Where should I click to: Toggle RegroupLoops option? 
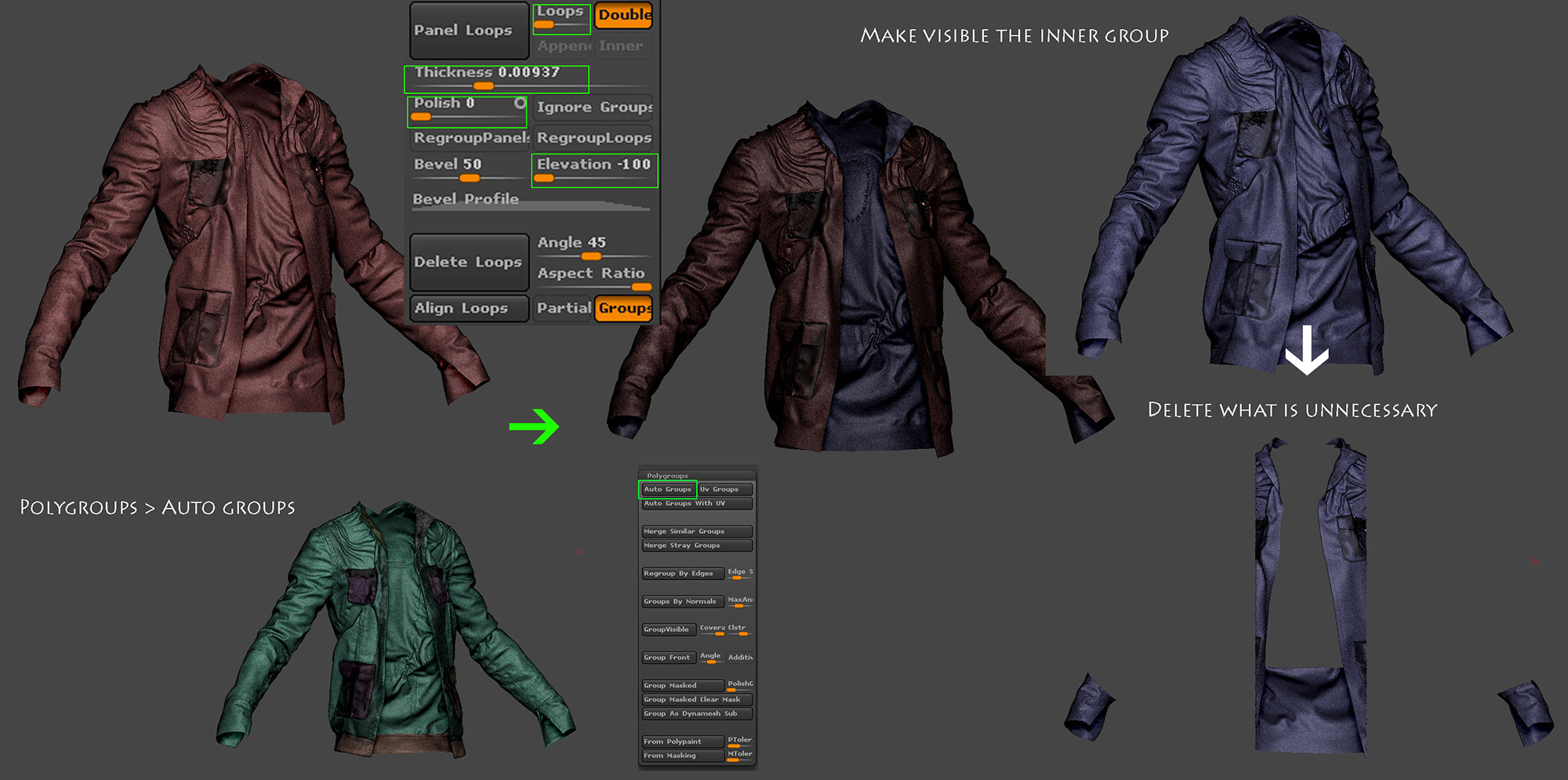tap(593, 138)
